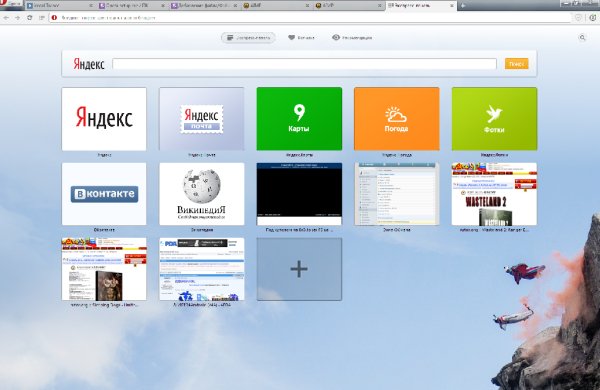
Task: Open the Яндекс speed dial tile
Action: coord(104,119)
